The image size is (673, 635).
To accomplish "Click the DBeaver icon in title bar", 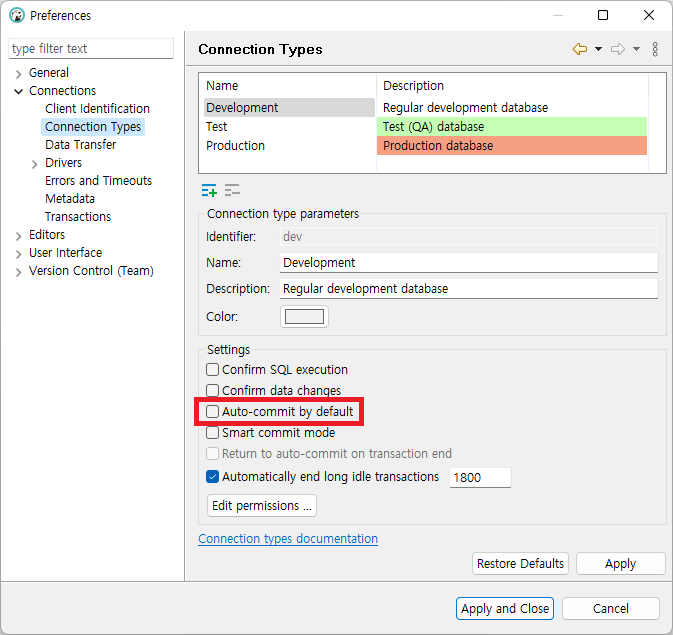I will [x=16, y=15].
